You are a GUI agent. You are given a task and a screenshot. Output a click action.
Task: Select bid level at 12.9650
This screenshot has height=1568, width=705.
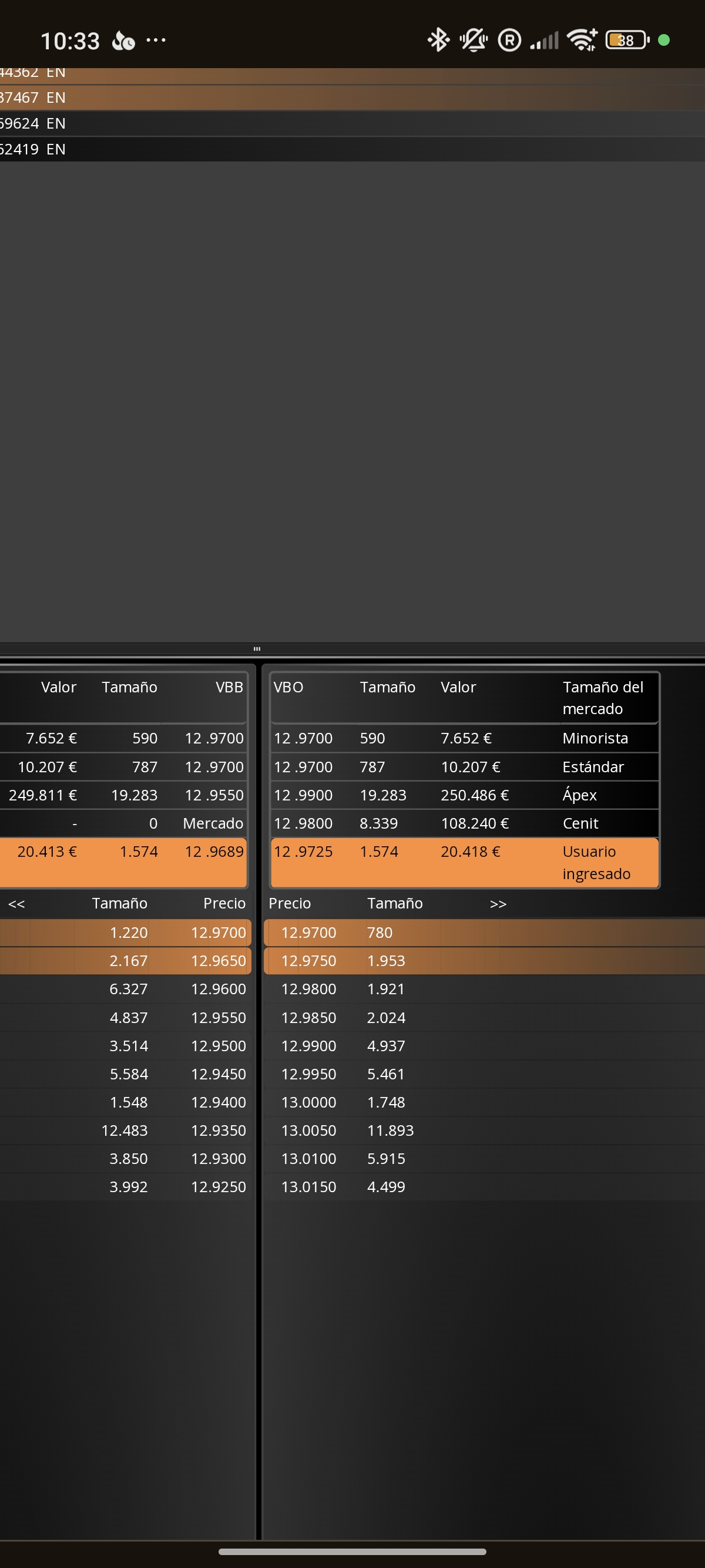125,961
